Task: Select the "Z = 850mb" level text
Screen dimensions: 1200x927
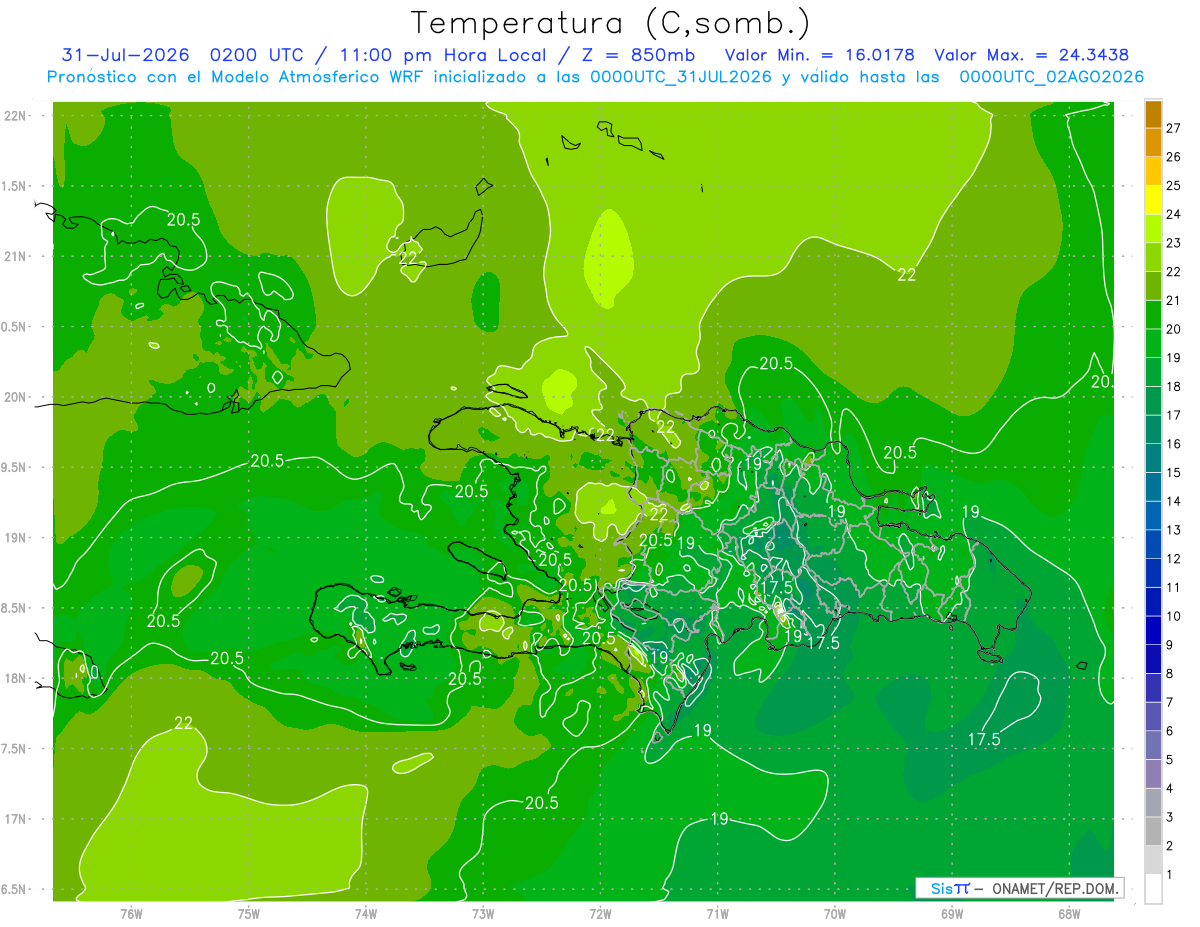Action: pos(638,55)
